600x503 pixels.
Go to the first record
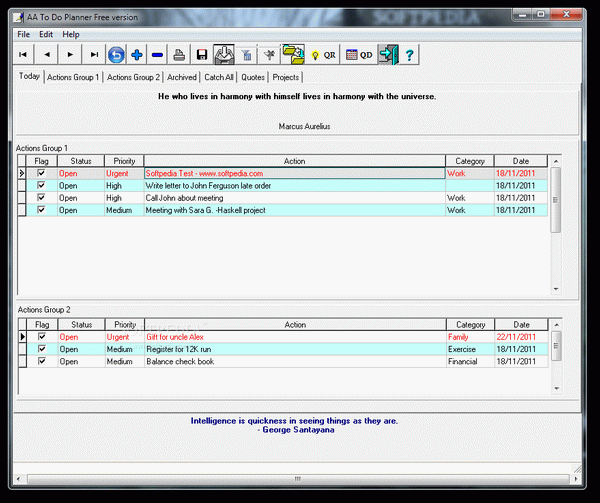pos(23,55)
